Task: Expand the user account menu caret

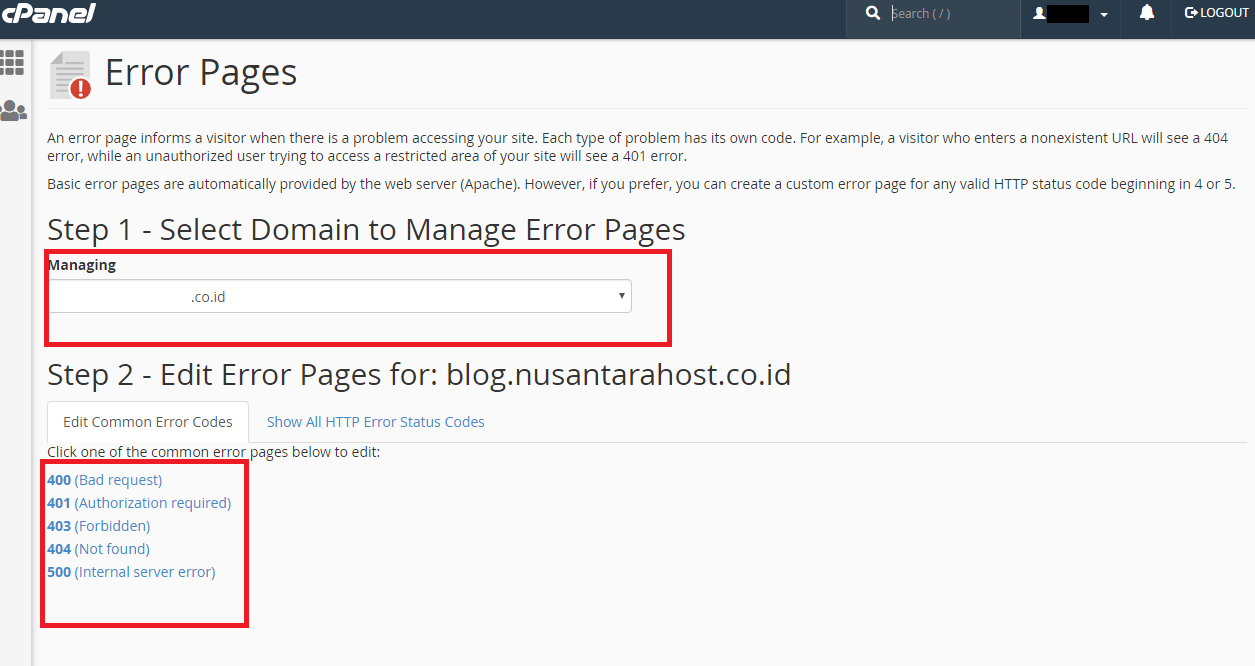Action: click(1104, 15)
